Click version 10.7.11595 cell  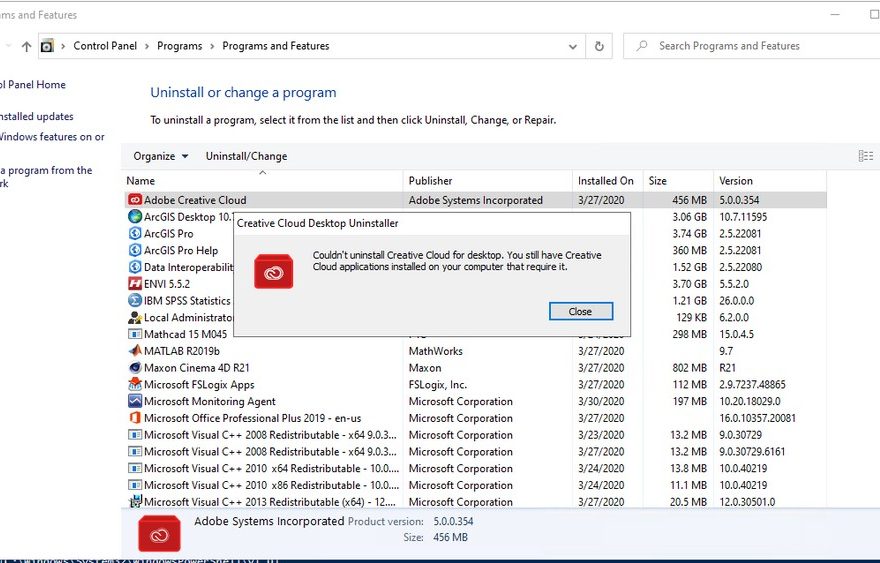[x=743, y=217]
